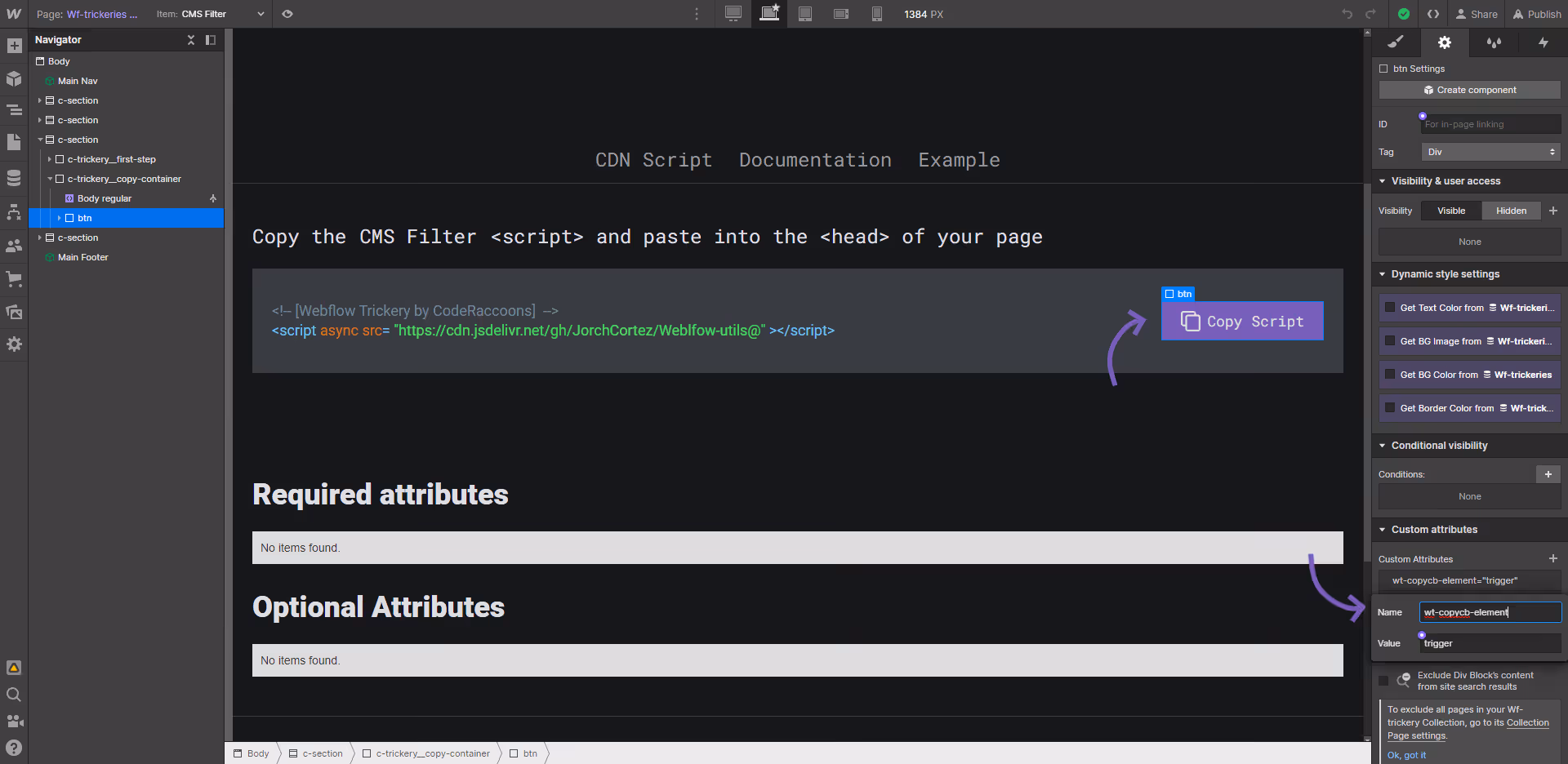Toggle the Navigator panel icon in sidebar
The height and width of the screenshot is (764, 1568).
tap(14, 110)
